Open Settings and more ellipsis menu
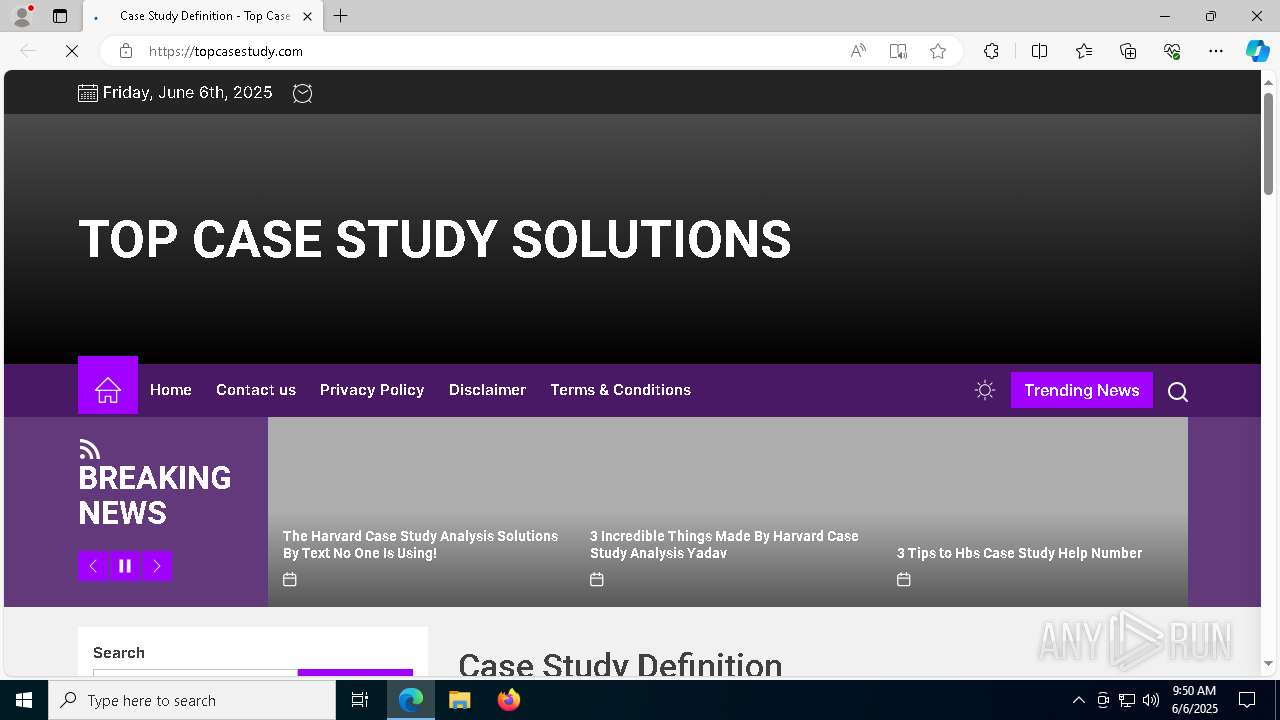The image size is (1280, 720). [1216, 51]
